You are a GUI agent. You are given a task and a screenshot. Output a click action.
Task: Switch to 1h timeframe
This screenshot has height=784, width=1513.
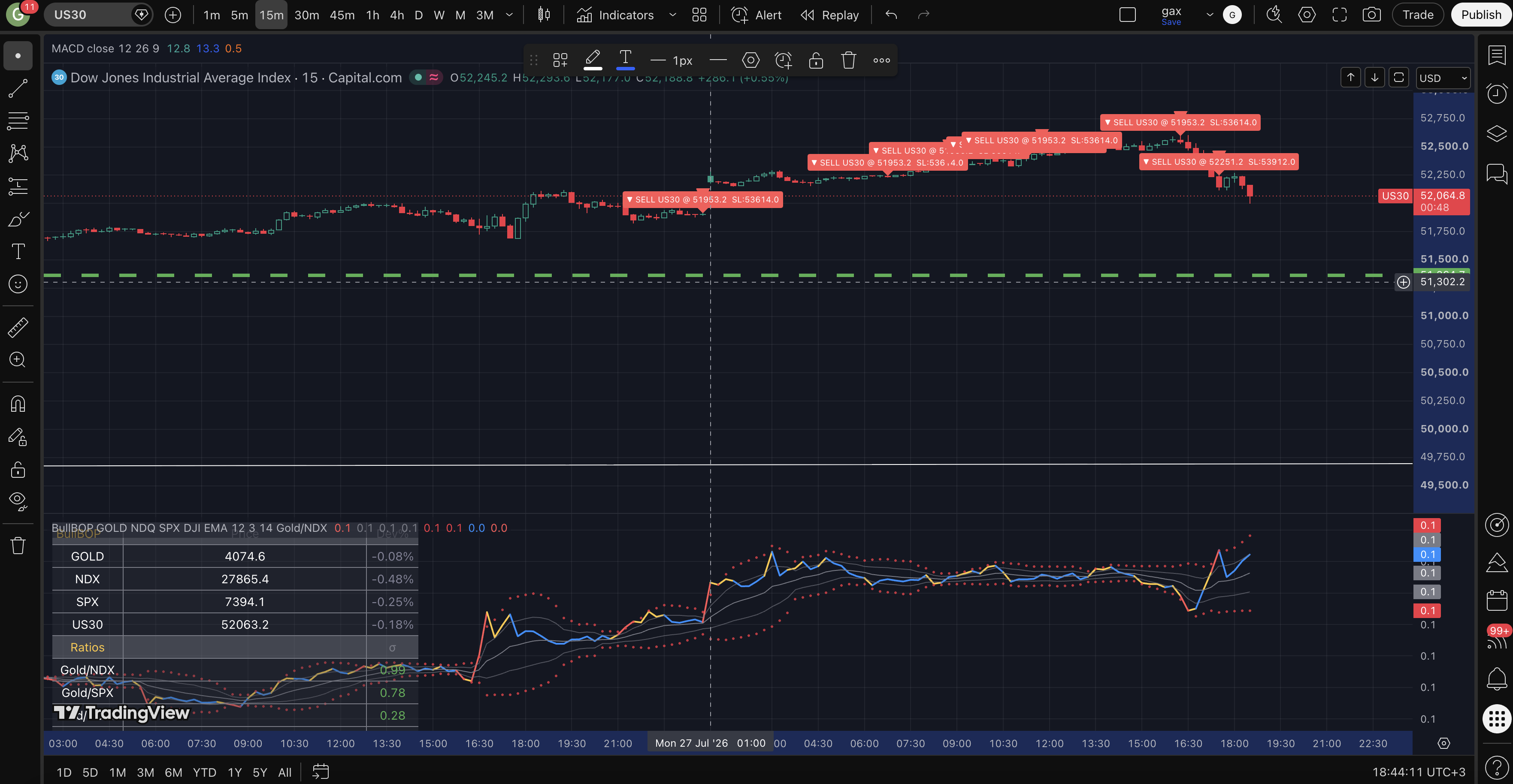click(x=372, y=15)
